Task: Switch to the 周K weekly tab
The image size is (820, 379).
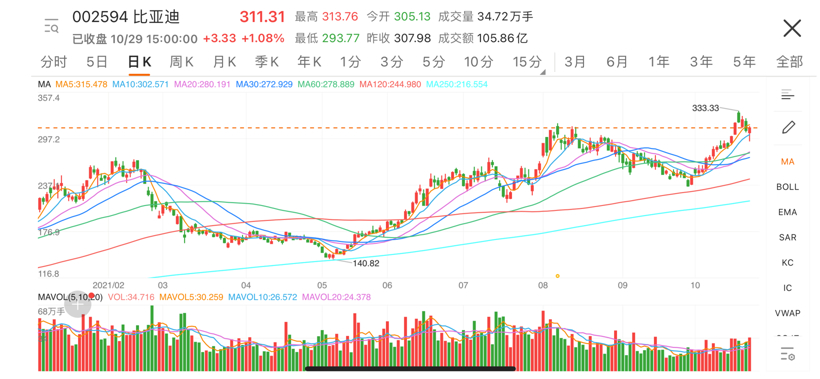Action: [x=181, y=62]
